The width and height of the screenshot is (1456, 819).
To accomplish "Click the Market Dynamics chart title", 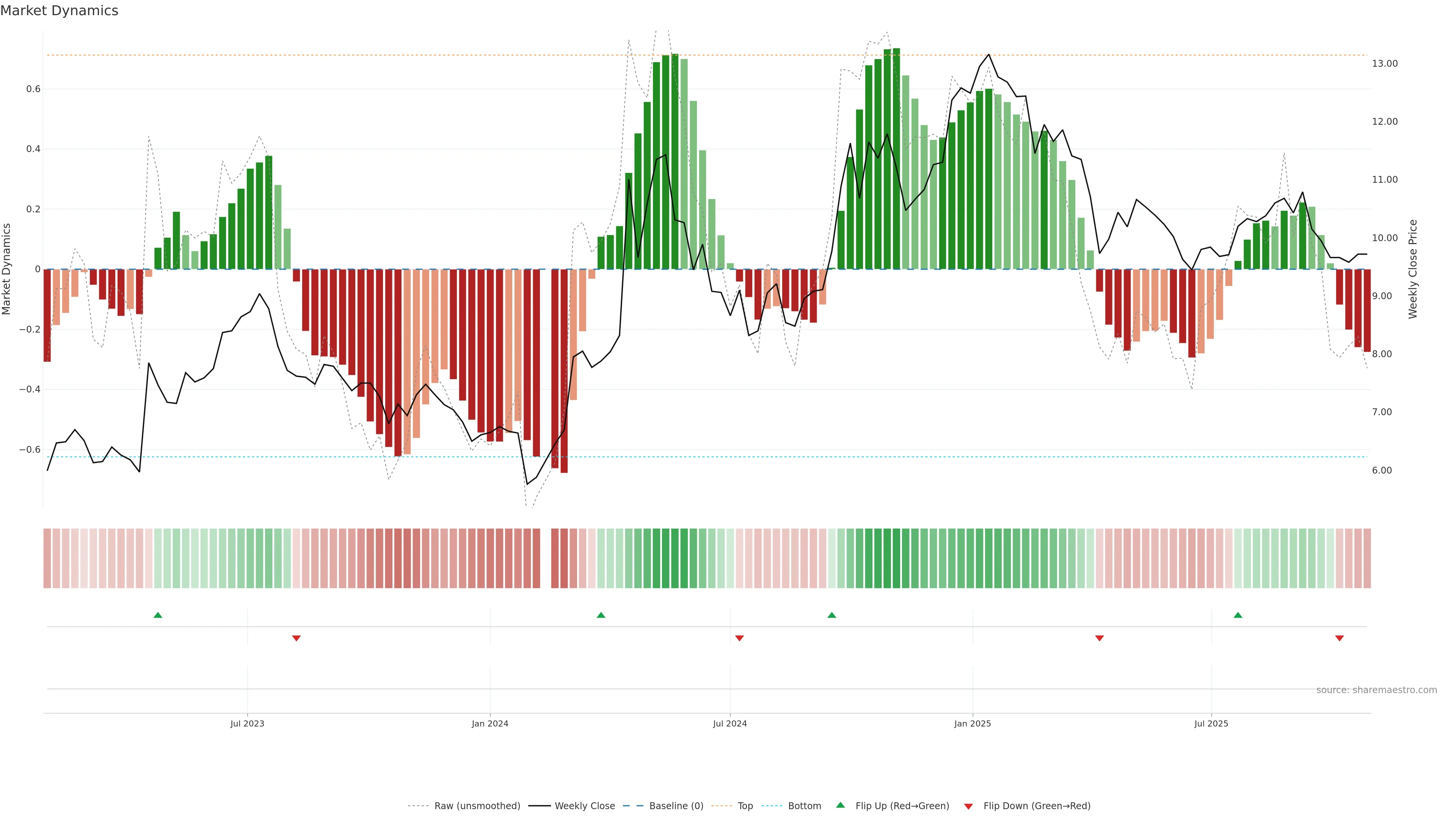I will pyautogui.click(x=60, y=11).
